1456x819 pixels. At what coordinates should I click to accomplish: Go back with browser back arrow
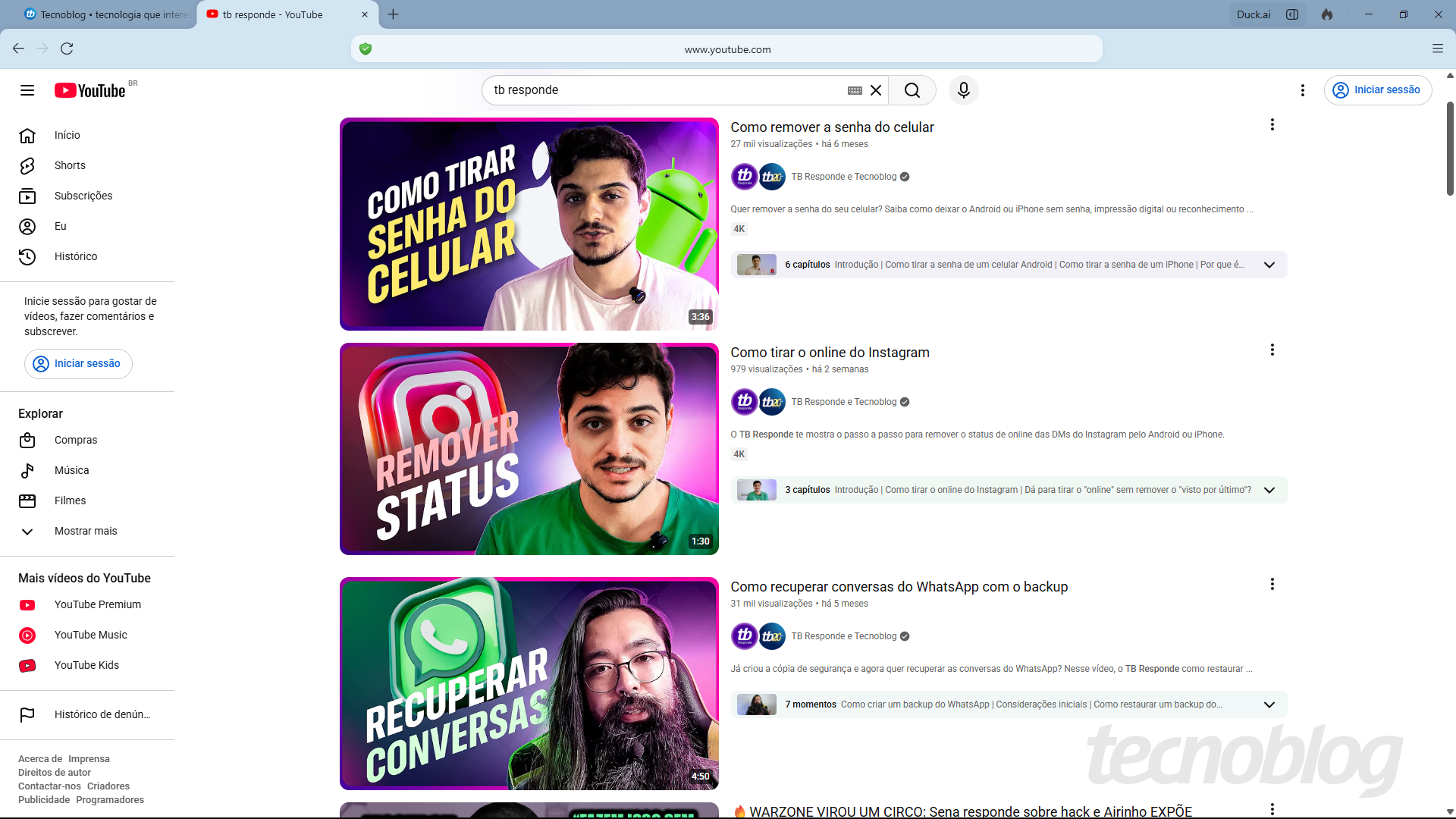[x=18, y=49]
